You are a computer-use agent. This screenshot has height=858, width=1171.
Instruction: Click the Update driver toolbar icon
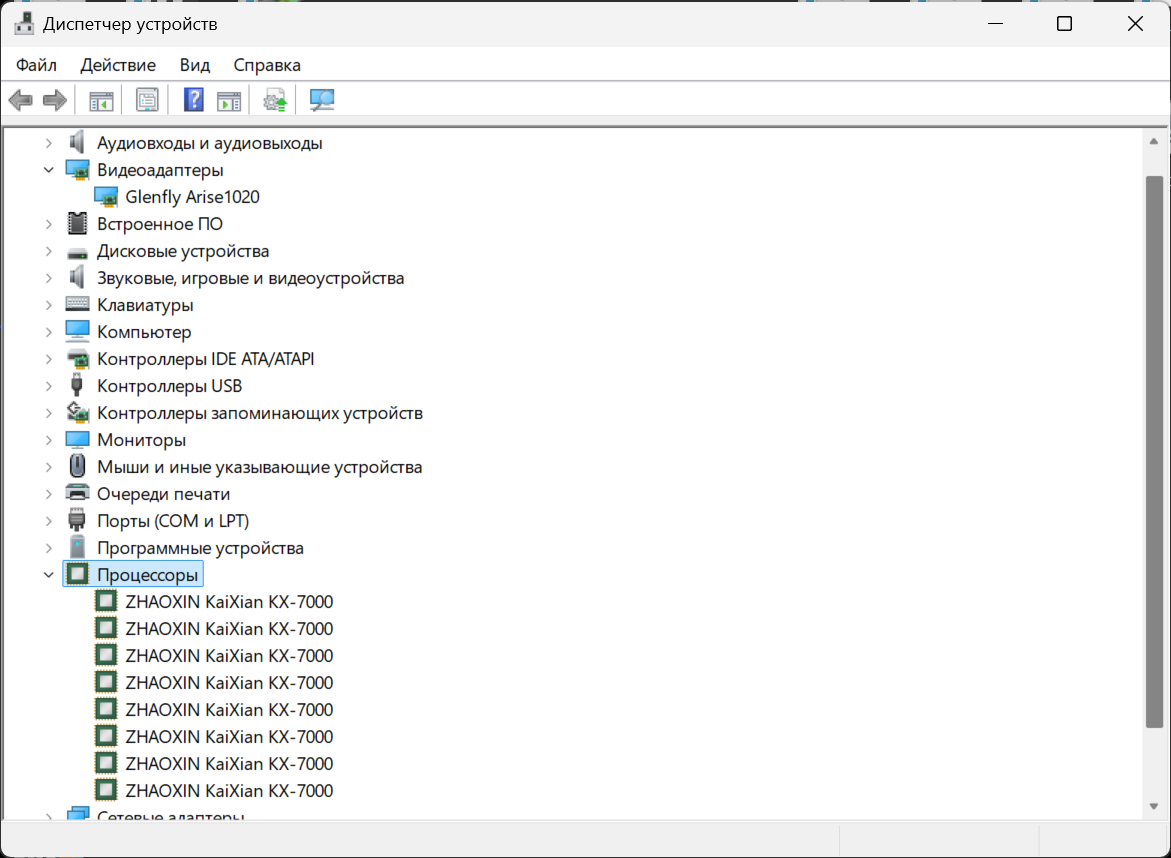point(275,100)
